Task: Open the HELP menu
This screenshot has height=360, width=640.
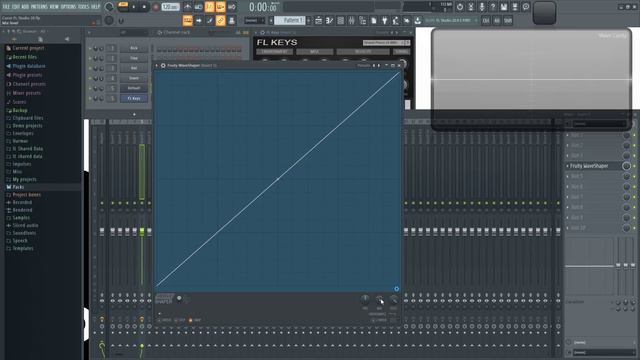Action: [95, 7]
